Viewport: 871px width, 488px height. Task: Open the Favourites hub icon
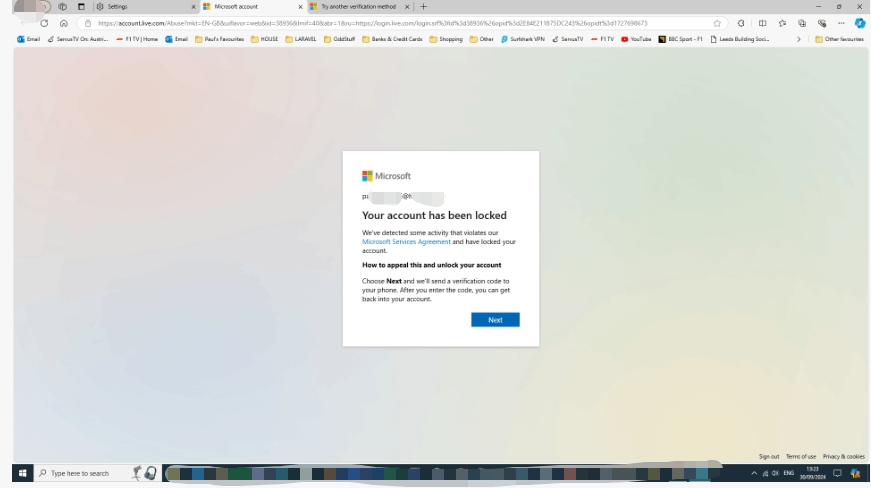pyautogui.click(x=782, y=23)
